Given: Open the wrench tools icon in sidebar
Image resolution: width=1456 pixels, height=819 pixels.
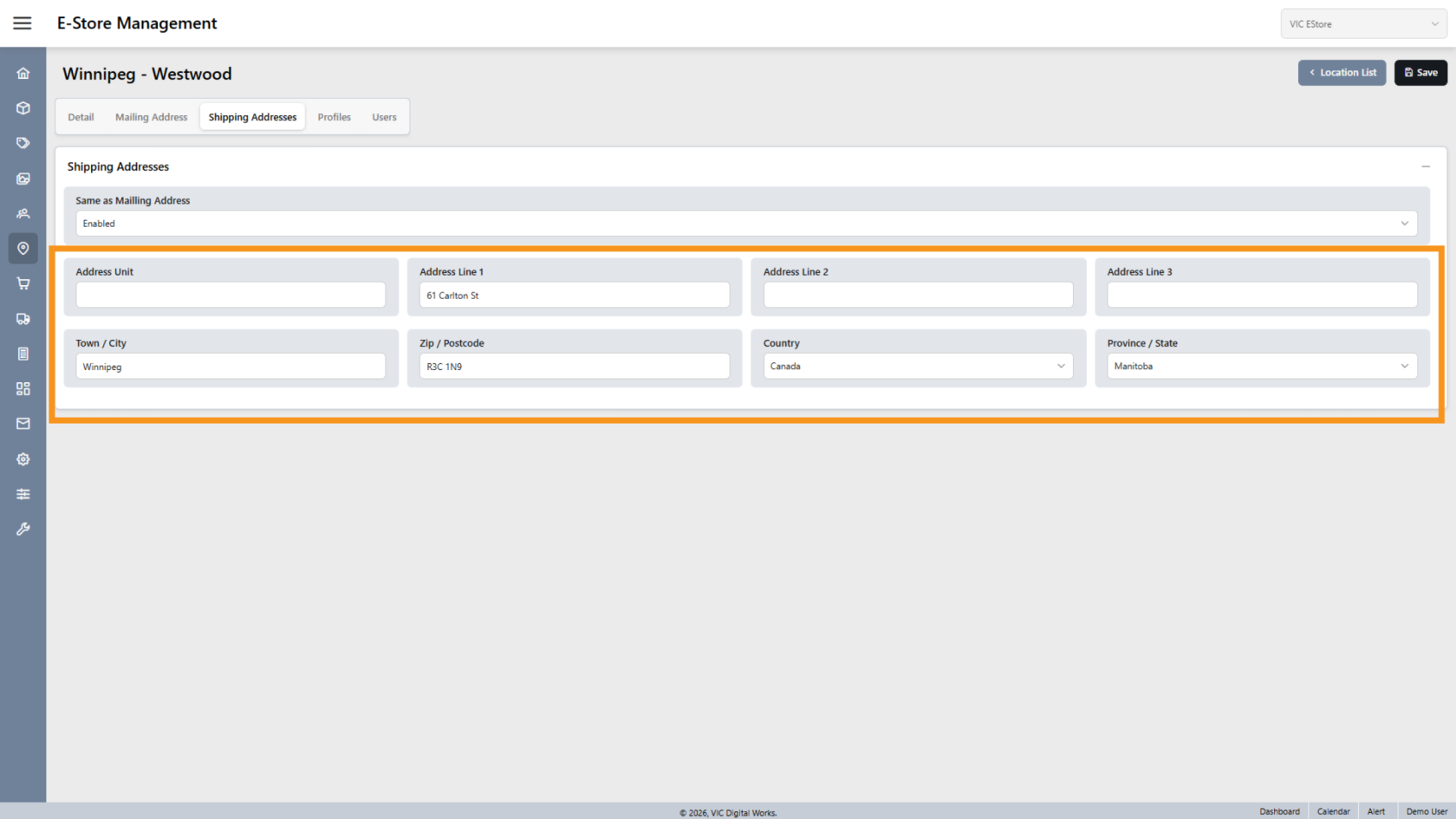Looking at the screenshot, I should tap(23, 529).
